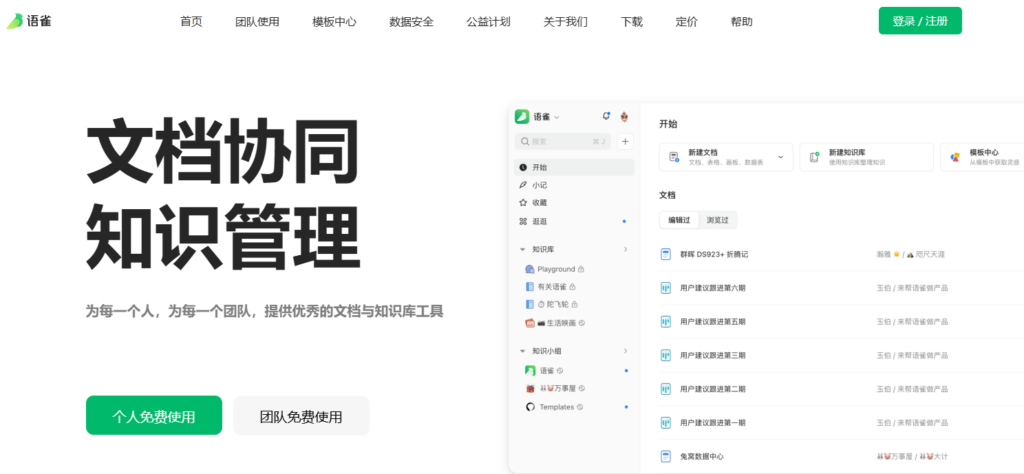This screenshot has height=474, width=1024.
Task: Select the clock icon for 开始
Action: point(523,167)
